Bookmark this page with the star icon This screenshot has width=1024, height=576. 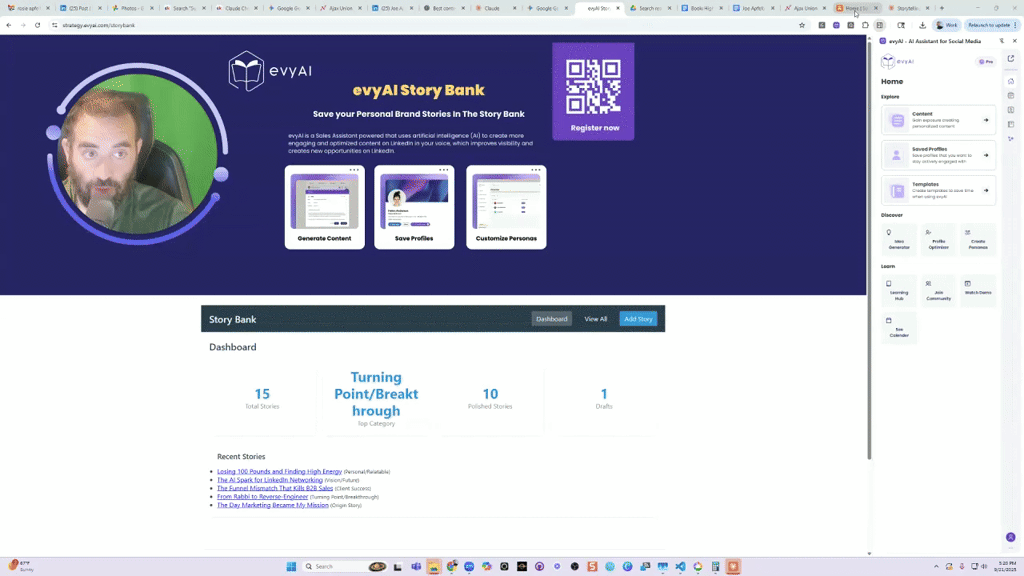tap(802, 25)
